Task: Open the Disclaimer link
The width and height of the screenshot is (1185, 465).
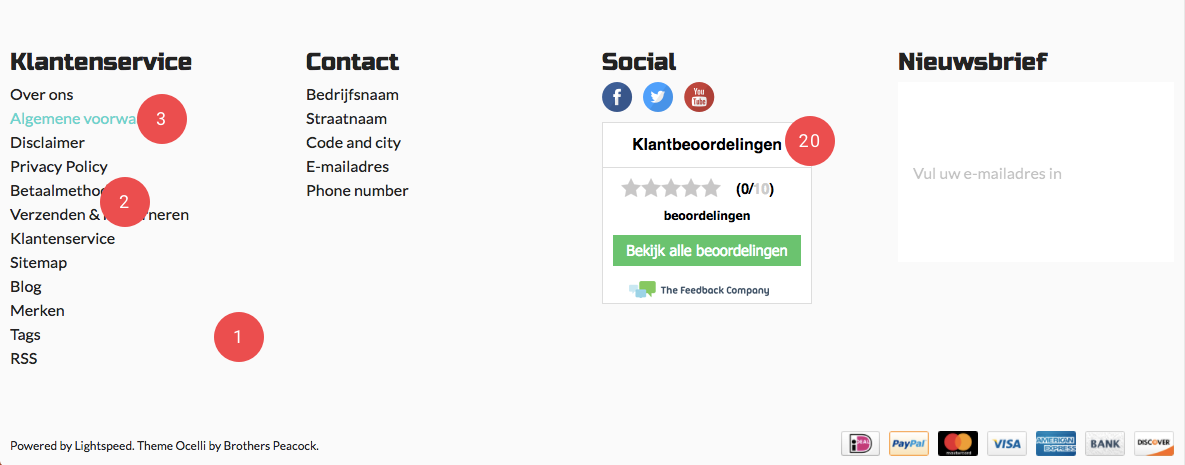Action: coord(48,143)
